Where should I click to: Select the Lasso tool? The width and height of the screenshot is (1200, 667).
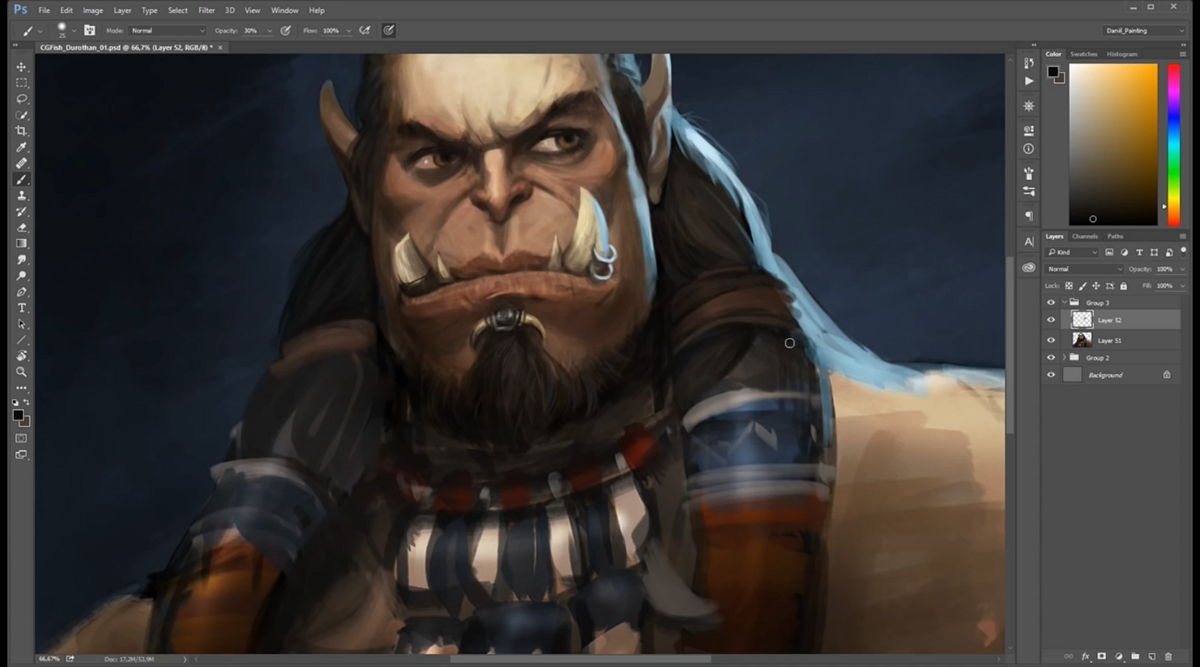(22, 99)
